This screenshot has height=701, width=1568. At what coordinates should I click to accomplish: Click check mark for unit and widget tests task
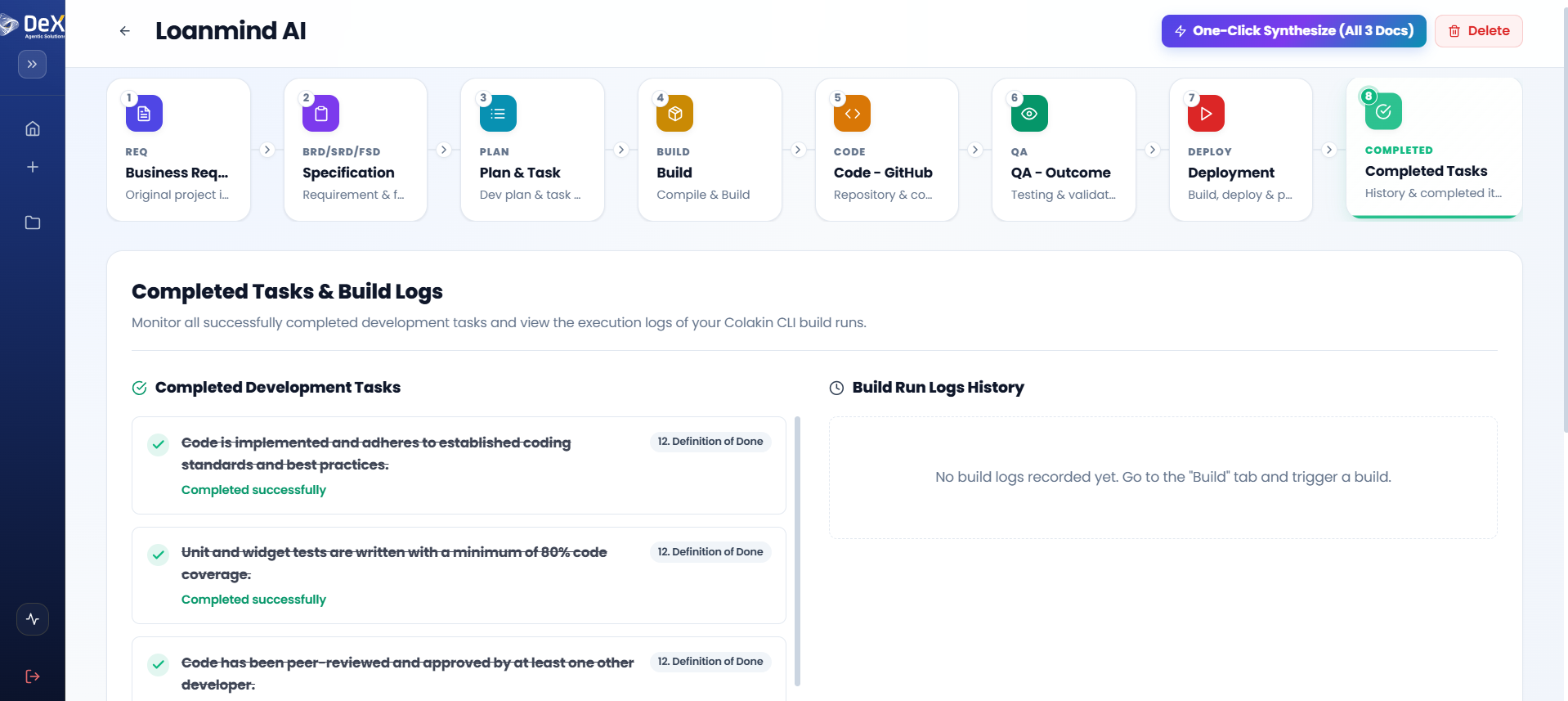159,554
